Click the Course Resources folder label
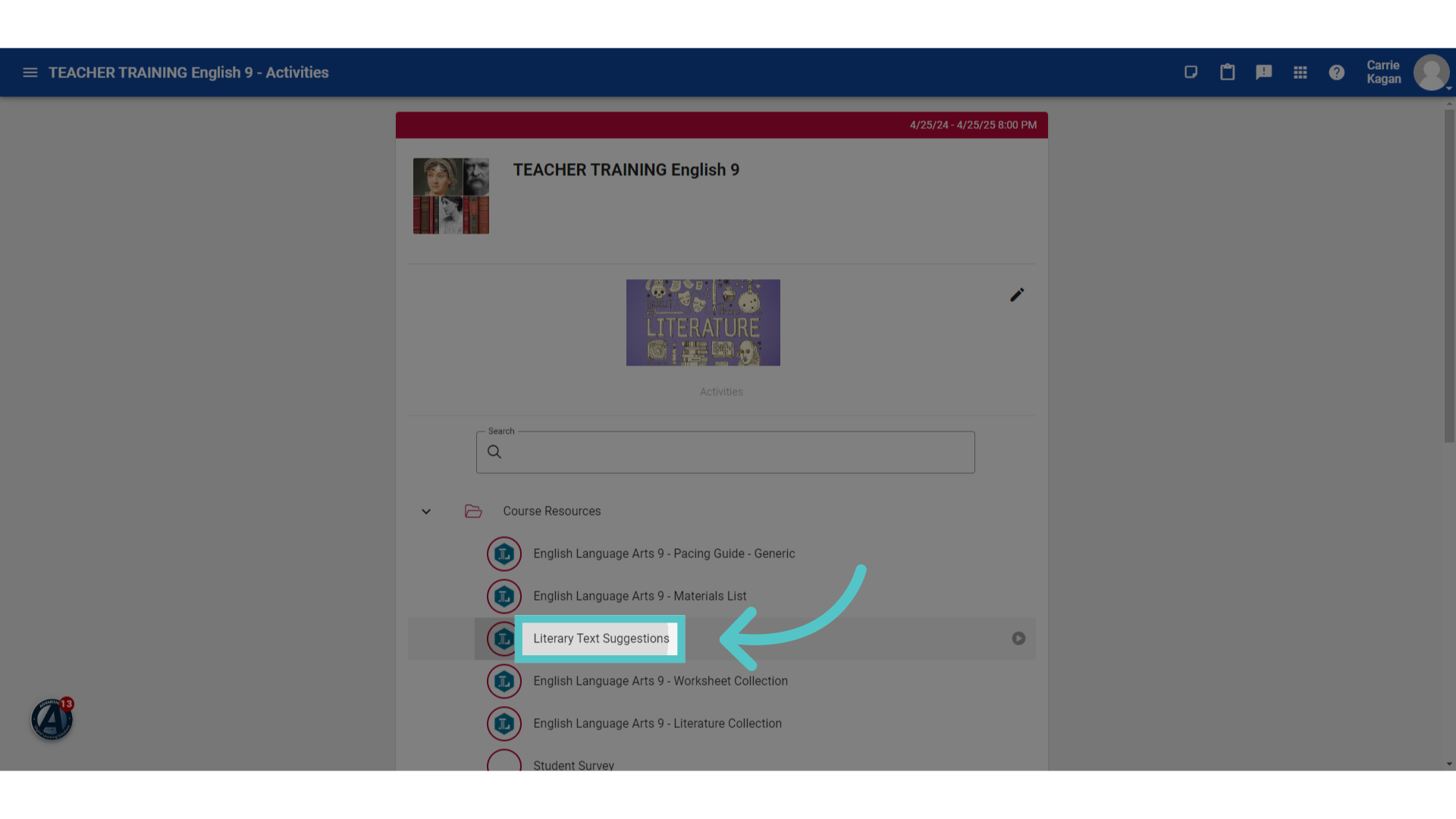Screen dimensions: 1456x819 pos(552,511)
